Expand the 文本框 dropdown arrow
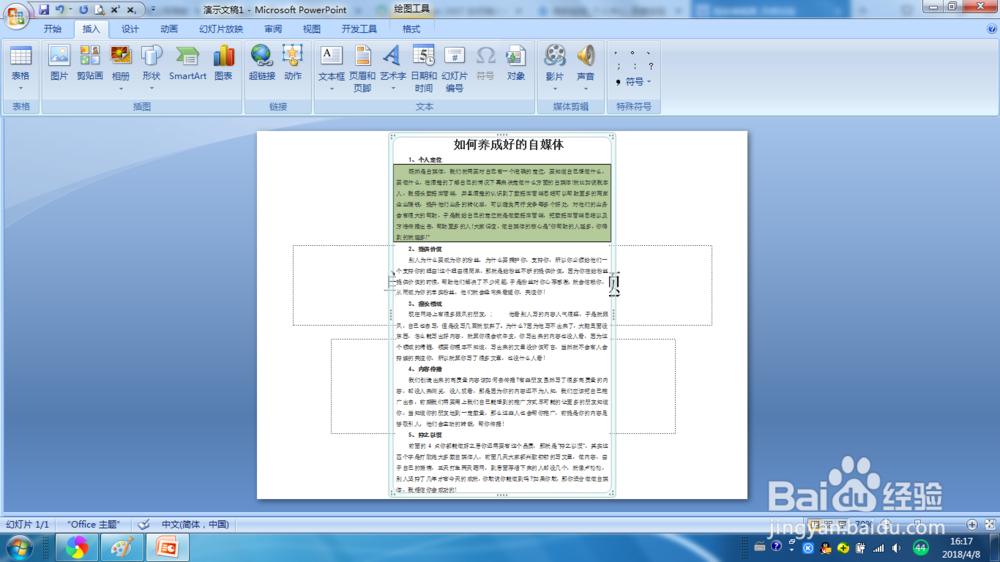Viewport: 1000px width, 562px height. tap(331, 89)
